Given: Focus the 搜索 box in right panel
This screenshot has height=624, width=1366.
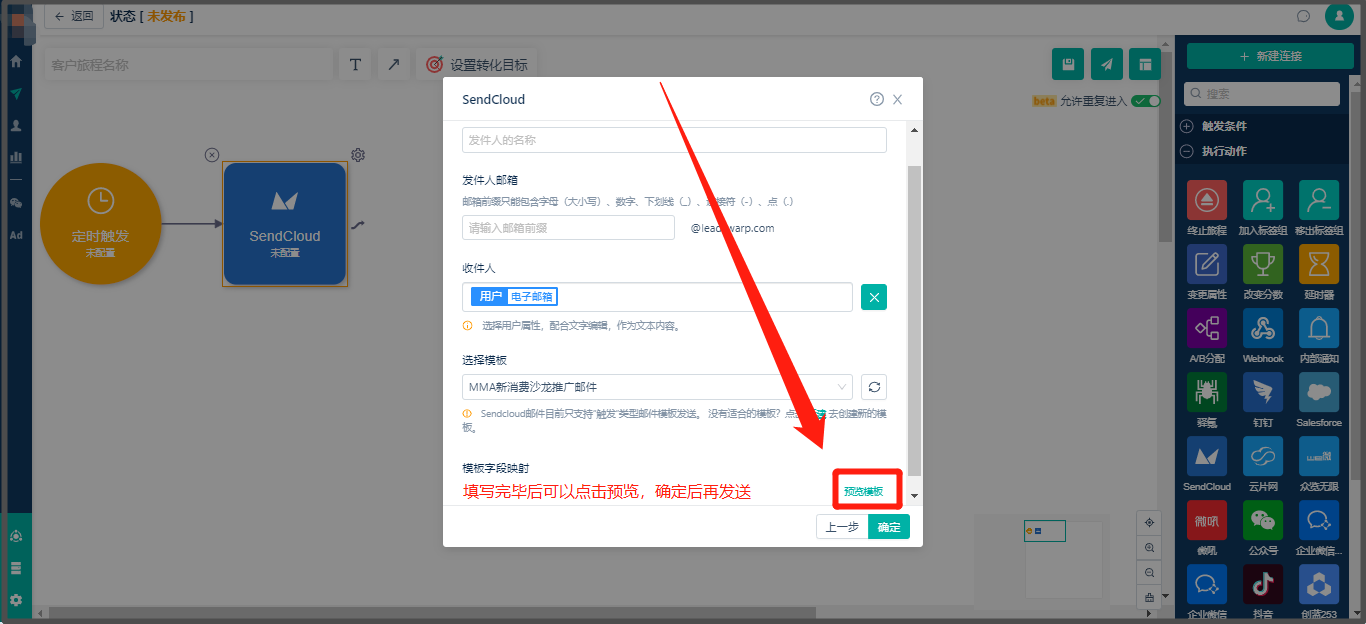Looking at the screenshot, I should [x=1262, y=94].
